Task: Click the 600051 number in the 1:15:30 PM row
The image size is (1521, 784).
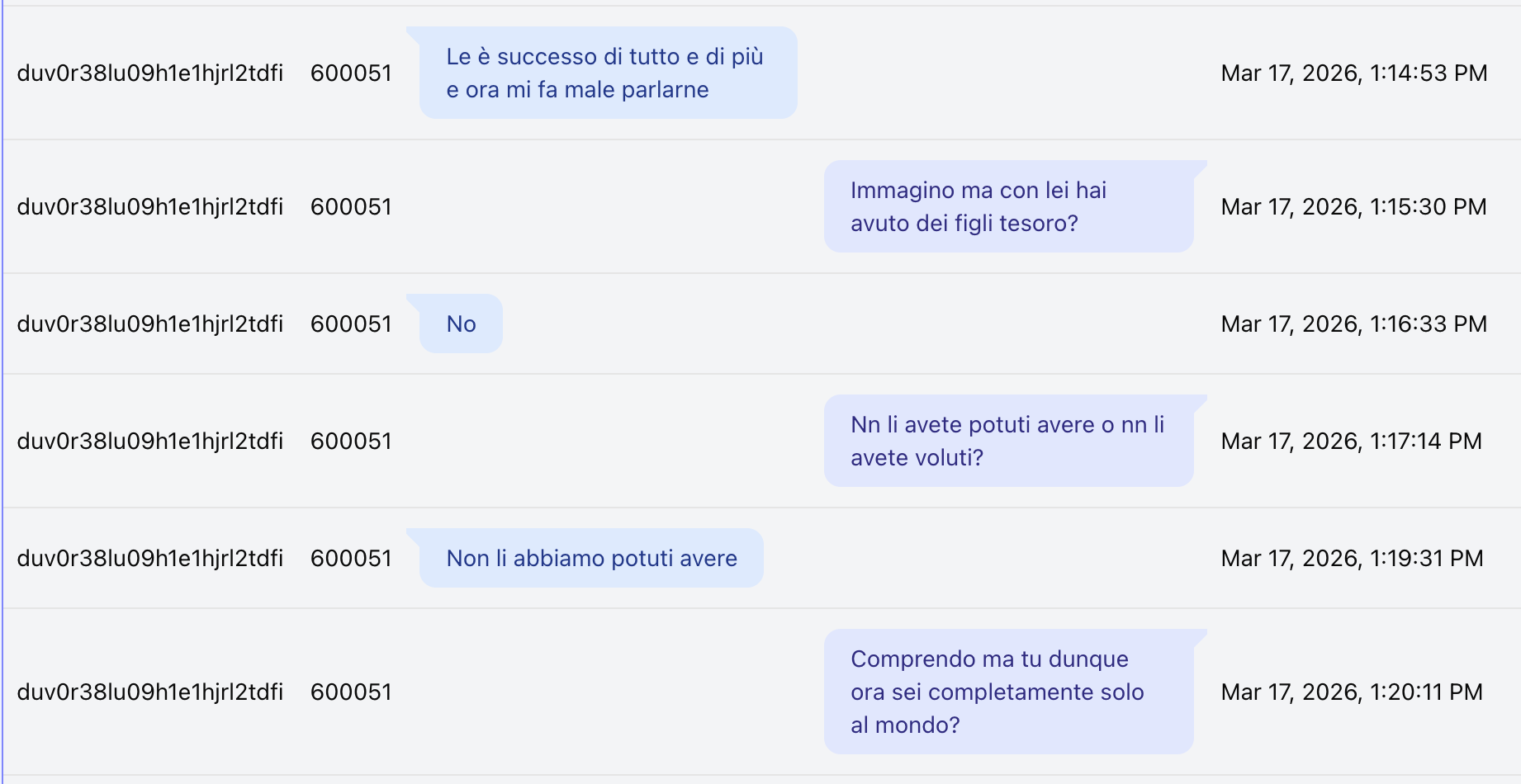Action: click(351, 206)
